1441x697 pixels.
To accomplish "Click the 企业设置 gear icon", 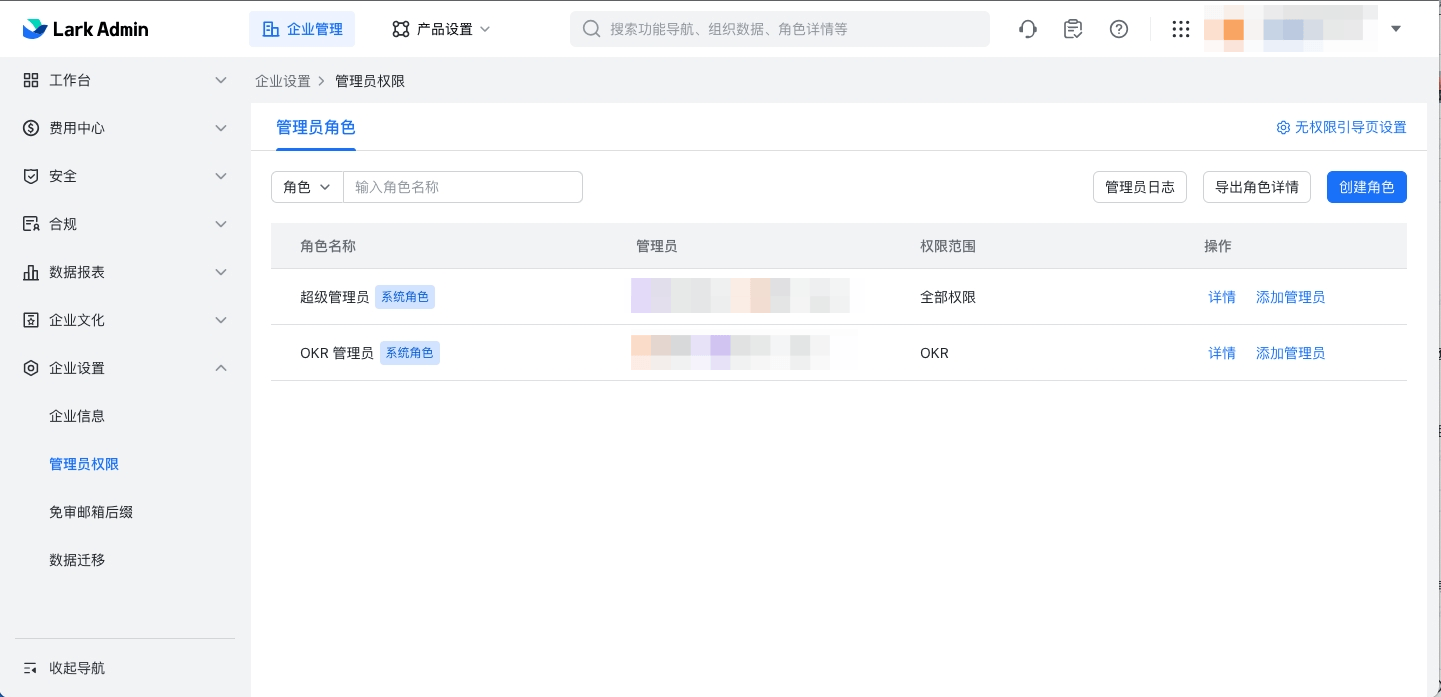I will [31, 368].
